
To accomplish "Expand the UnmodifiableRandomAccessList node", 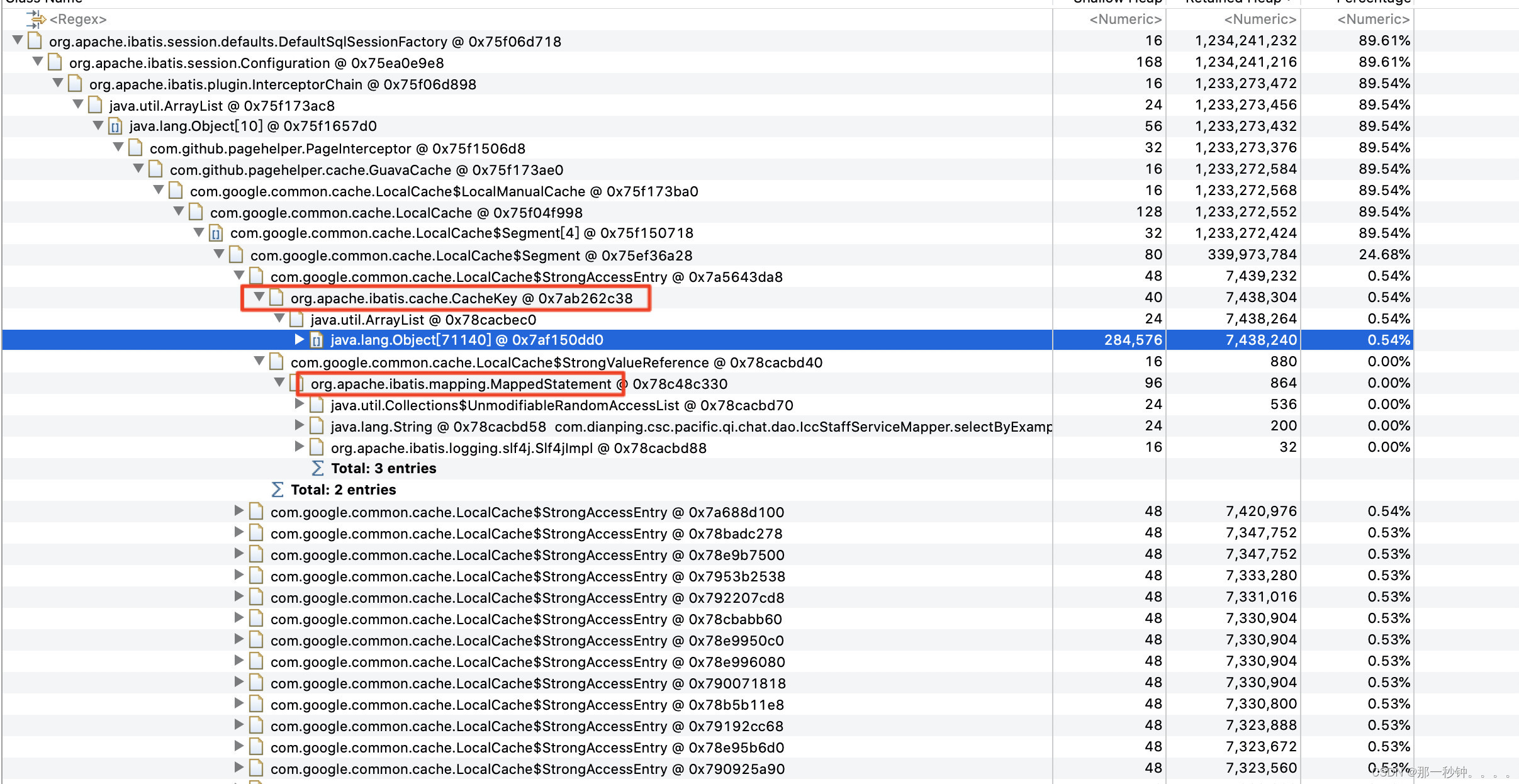I will (x=300, y=405).
